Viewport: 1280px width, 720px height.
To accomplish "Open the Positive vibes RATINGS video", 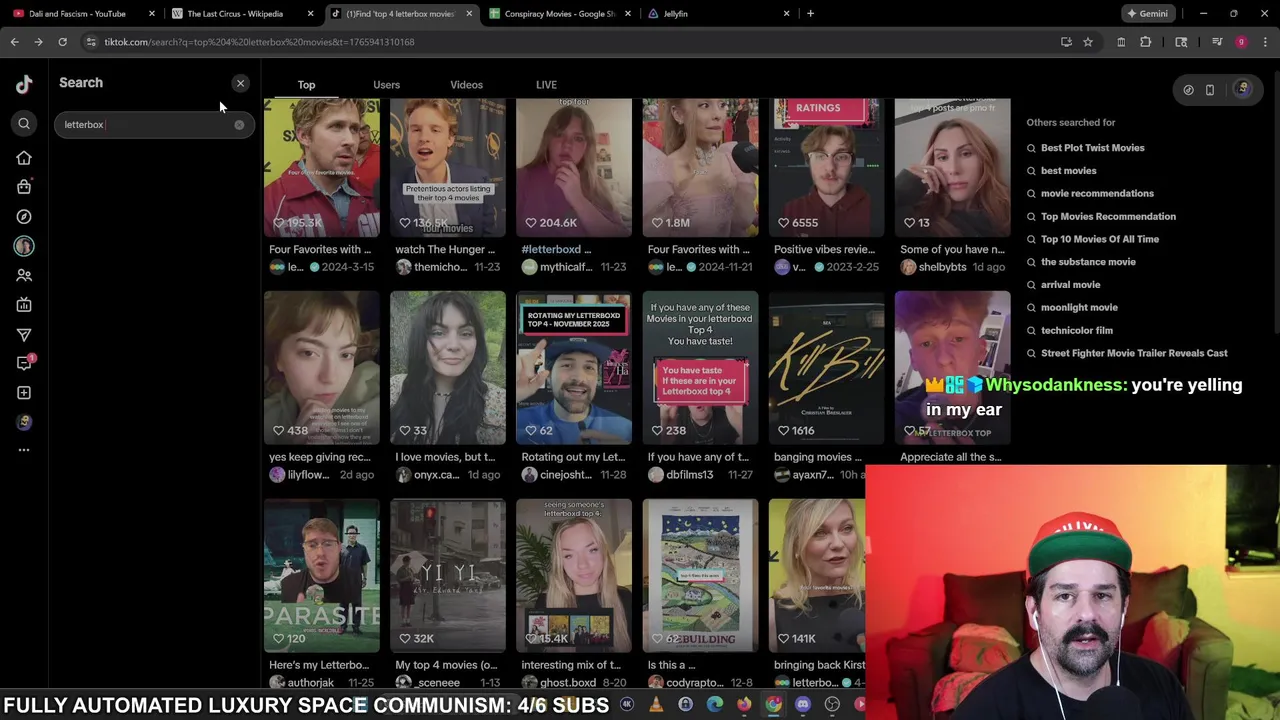I will coord(826,167).
